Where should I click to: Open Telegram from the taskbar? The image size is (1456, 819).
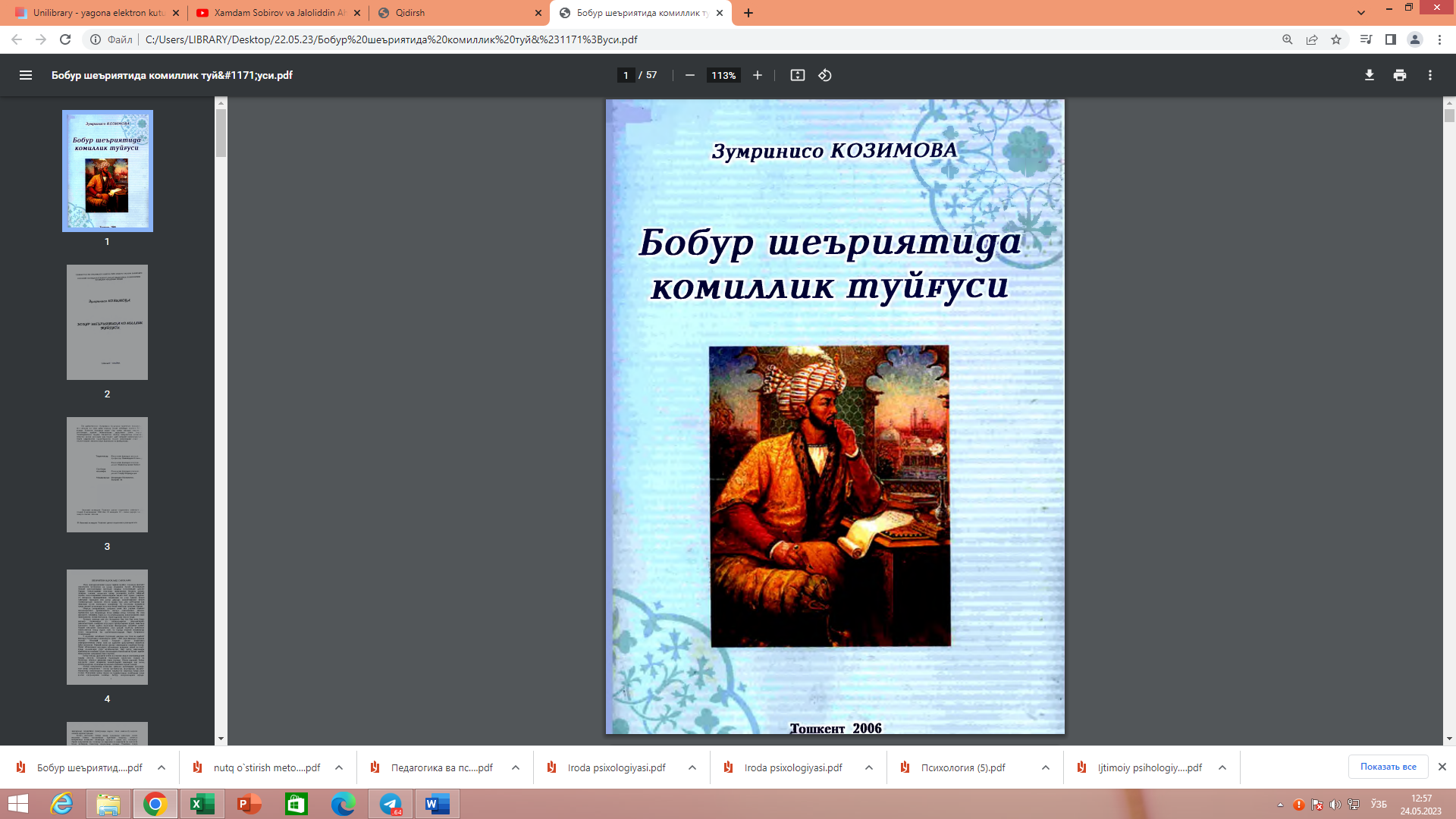(391, 804)
